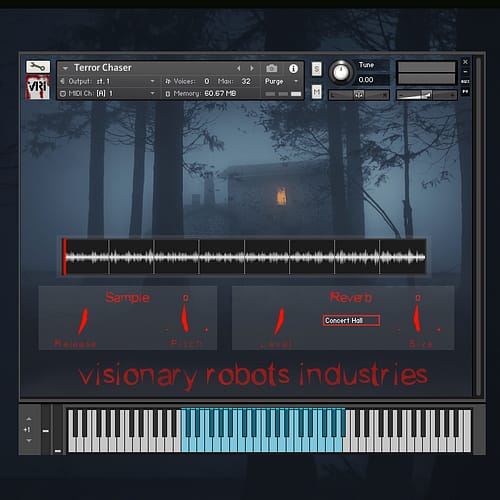
Task: Close the instrument with the X icon
Action: click(x=465, y=62)
